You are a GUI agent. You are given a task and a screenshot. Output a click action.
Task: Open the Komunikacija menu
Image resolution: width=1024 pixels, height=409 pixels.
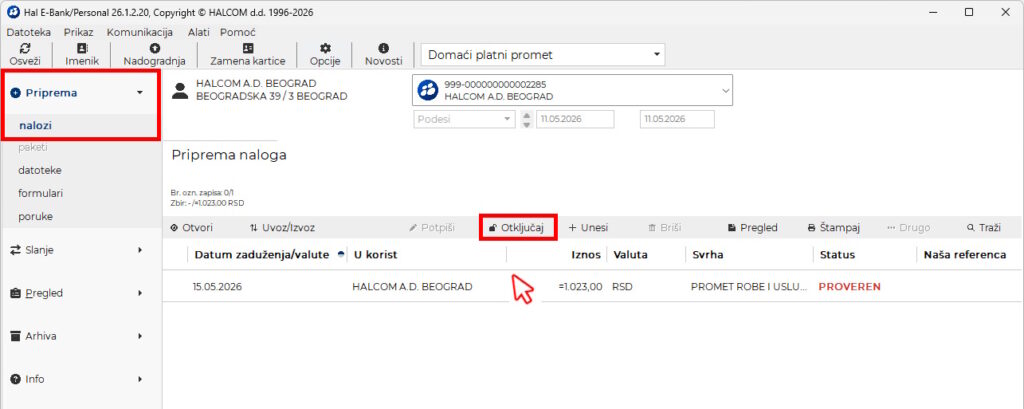point(140,32)
